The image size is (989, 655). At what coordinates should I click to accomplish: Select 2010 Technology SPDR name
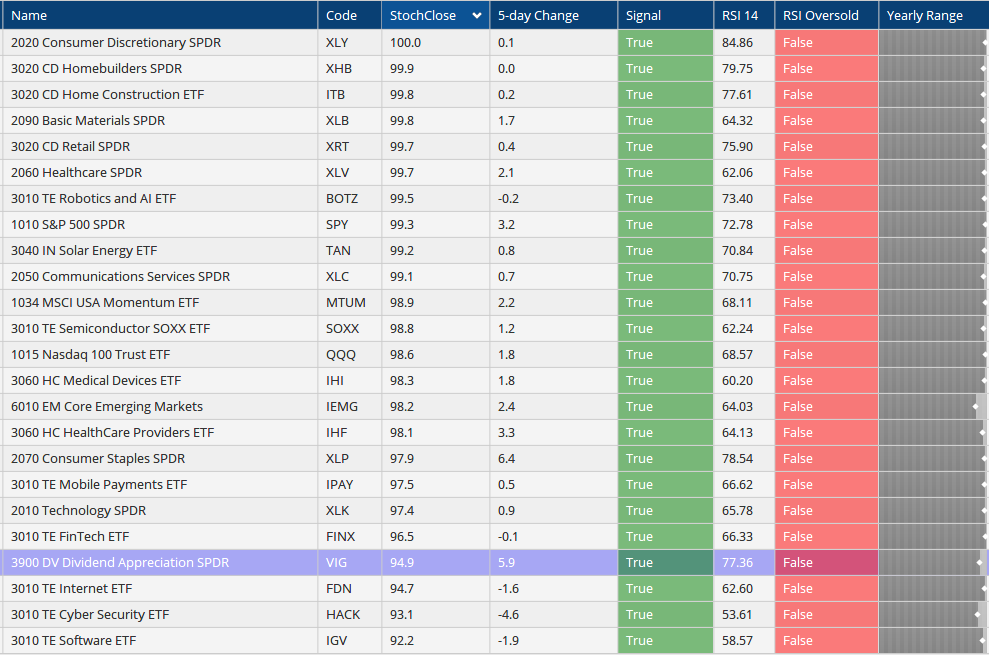click(x=78, y=510)
